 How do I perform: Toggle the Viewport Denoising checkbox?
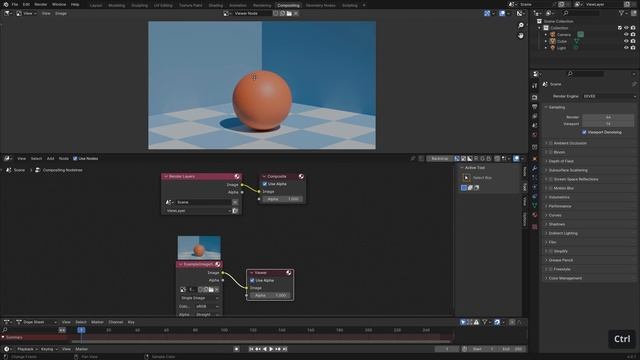pyautogui.click(x=584, y=132)
